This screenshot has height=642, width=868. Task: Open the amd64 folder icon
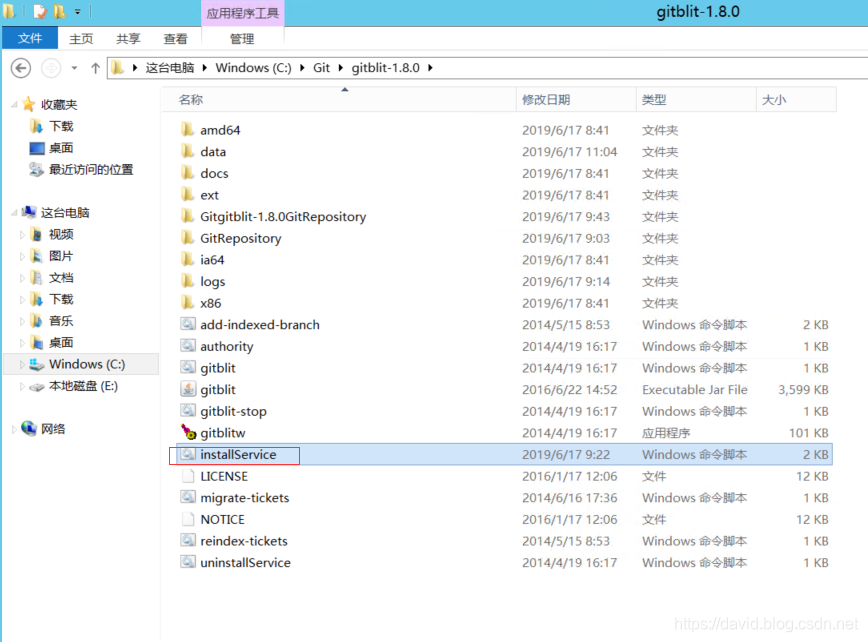pos(188,130)
